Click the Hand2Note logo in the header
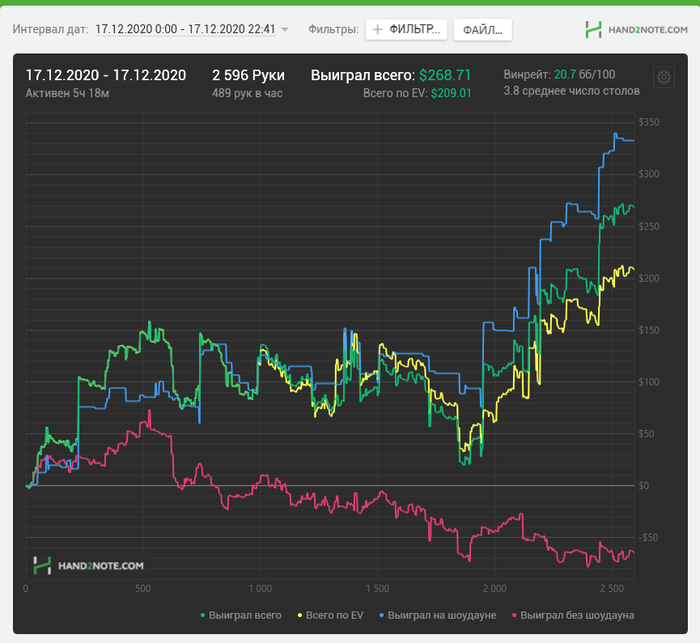The image size is (700, 643). (593, 29)
